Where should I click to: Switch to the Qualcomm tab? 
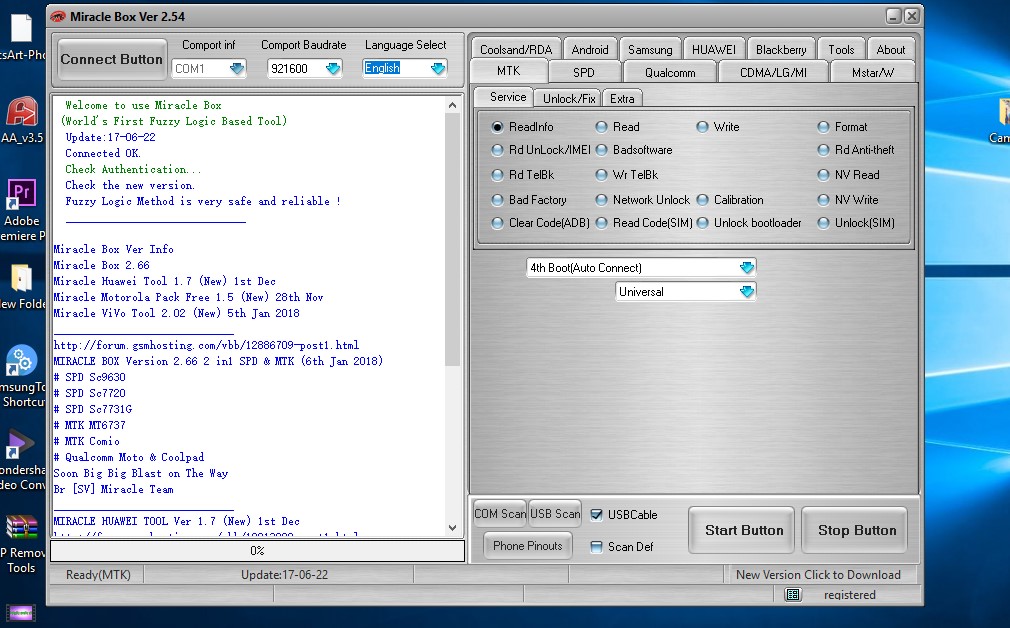(x=670, y=73)
